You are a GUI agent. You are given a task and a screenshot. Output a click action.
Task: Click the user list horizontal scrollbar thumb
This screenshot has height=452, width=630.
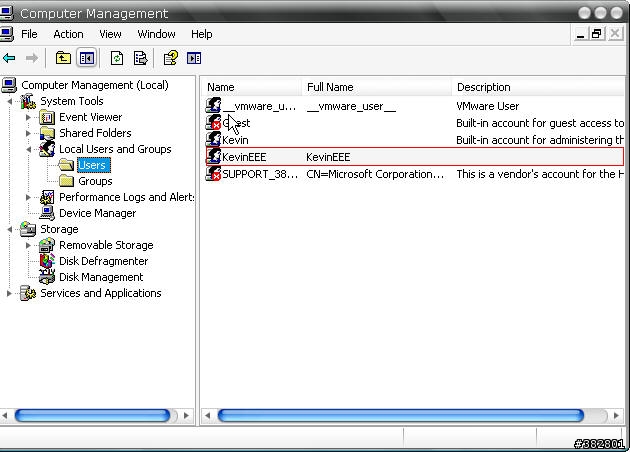(x=401, y=415)
